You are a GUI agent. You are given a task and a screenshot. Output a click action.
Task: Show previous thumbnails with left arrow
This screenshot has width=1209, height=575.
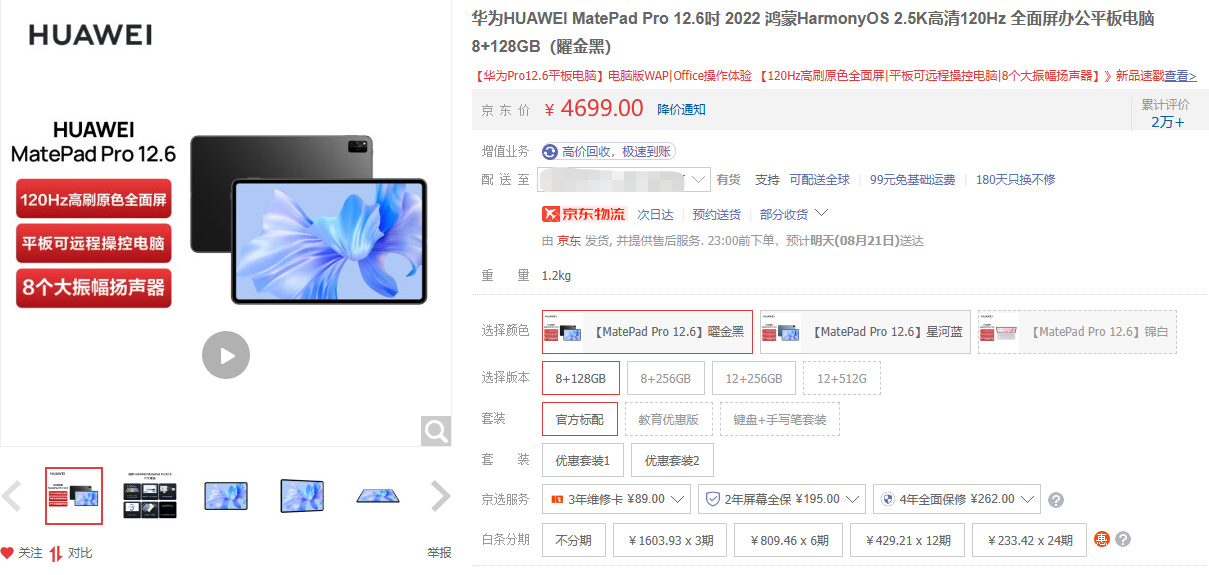pos(12,496)
